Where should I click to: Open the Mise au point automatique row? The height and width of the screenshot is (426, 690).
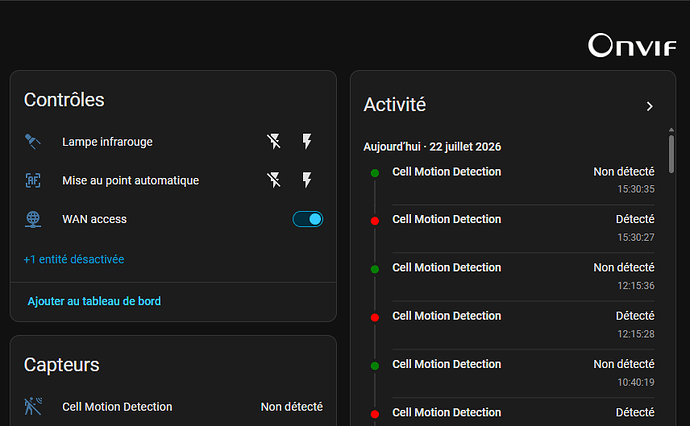pos(173,180)
